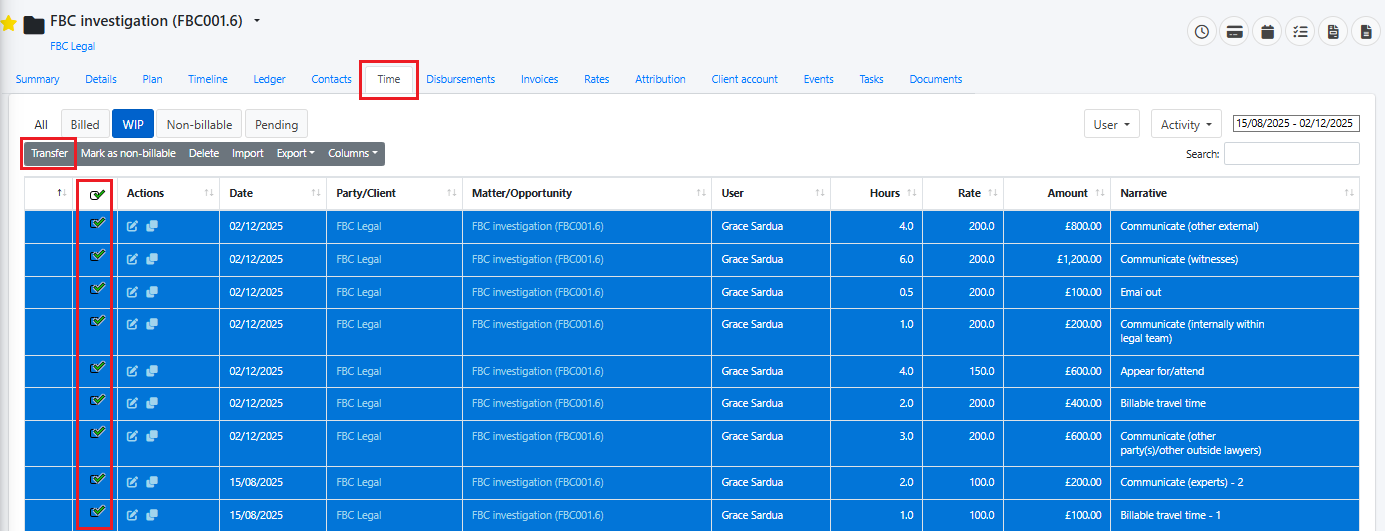Open the Disbursements tab
This screenshot has width=1385, height=532.
(x=460, y=79)
